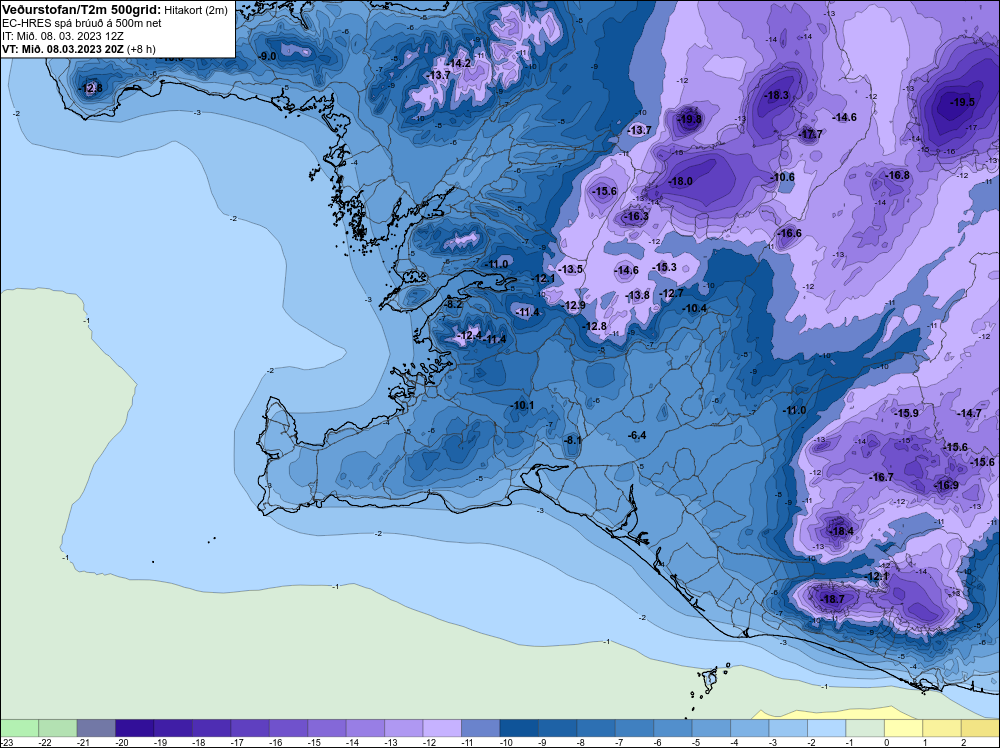1000x748 pixels.
Task: Click the -19.5 temperature label
Action: (962, 102)
